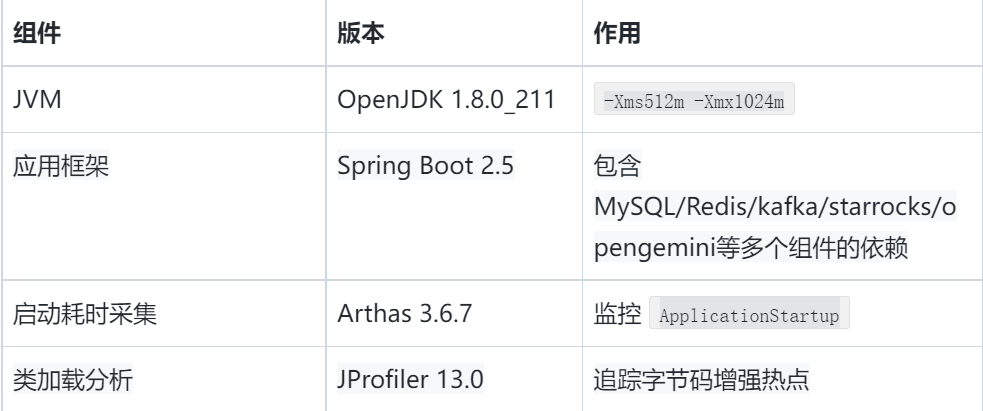This screenshot has width=983, height=411.
Task: Click the 追踪字节码增强热点 description
Action: (x=702, y=380)
